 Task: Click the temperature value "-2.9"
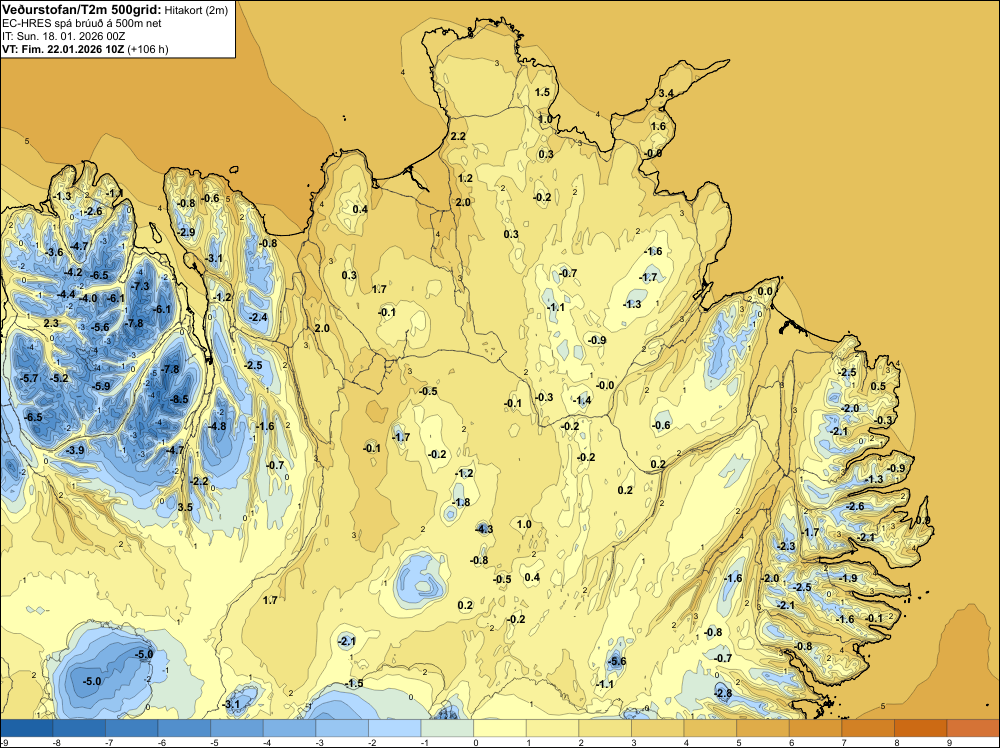tap(186, 232)
